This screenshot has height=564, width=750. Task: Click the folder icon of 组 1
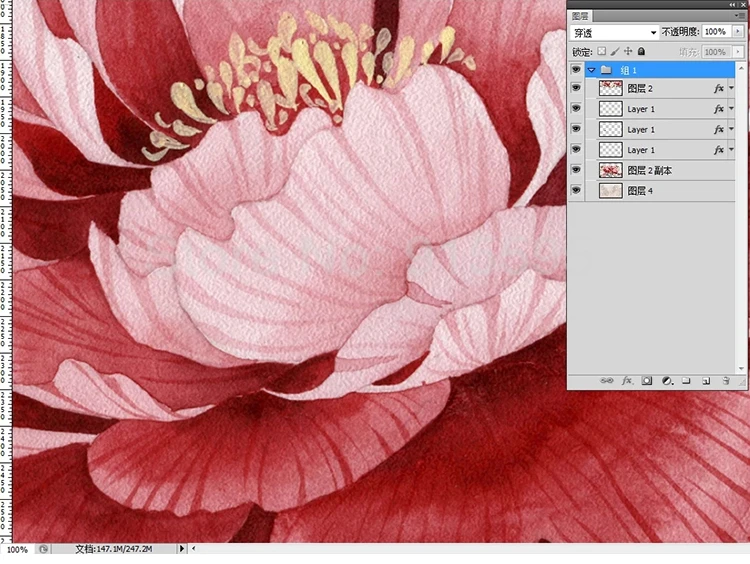click(606, 70)
